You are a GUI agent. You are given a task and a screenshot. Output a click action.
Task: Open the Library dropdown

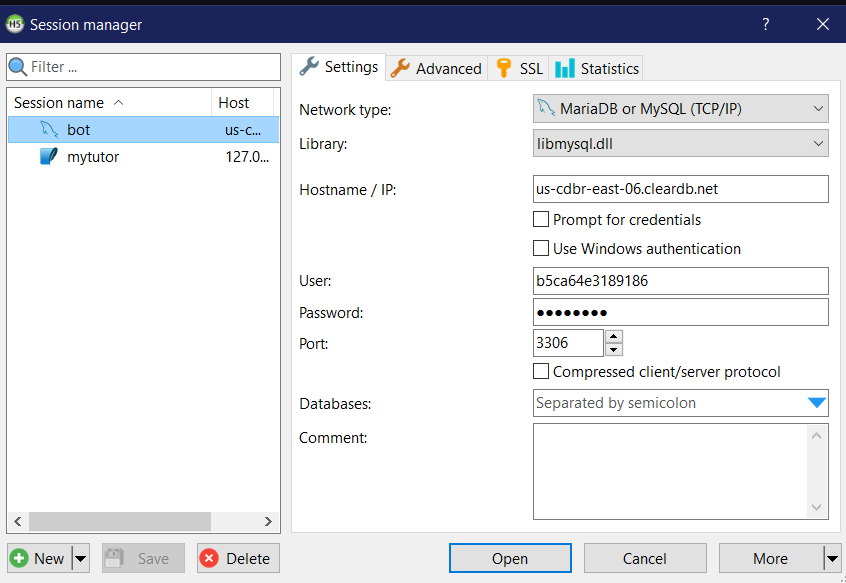tap(818, 143)
